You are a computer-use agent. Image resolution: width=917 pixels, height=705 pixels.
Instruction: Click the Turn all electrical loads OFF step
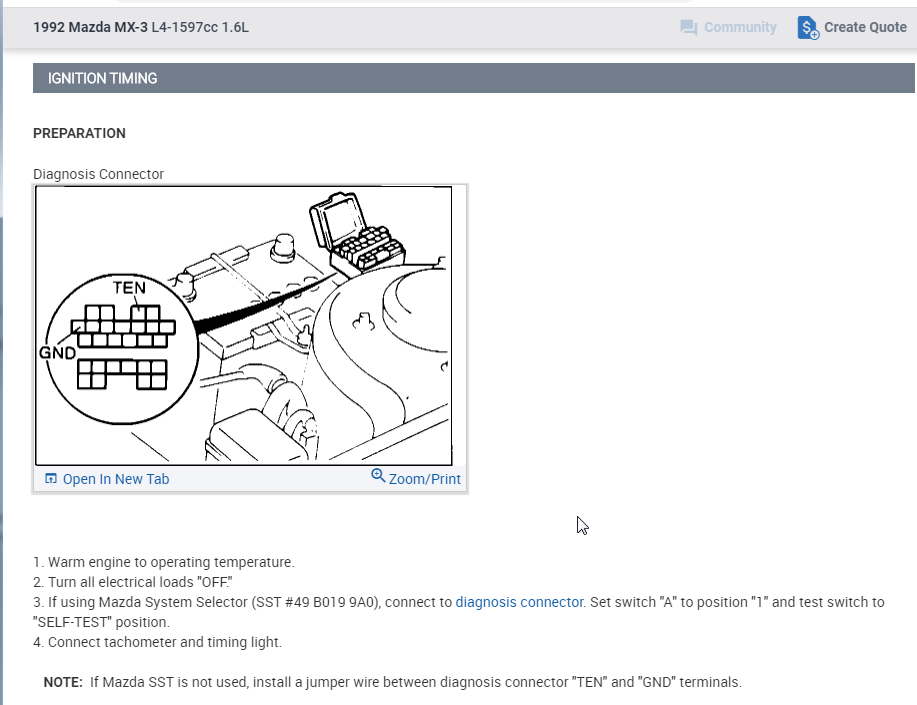pos(133,582)
